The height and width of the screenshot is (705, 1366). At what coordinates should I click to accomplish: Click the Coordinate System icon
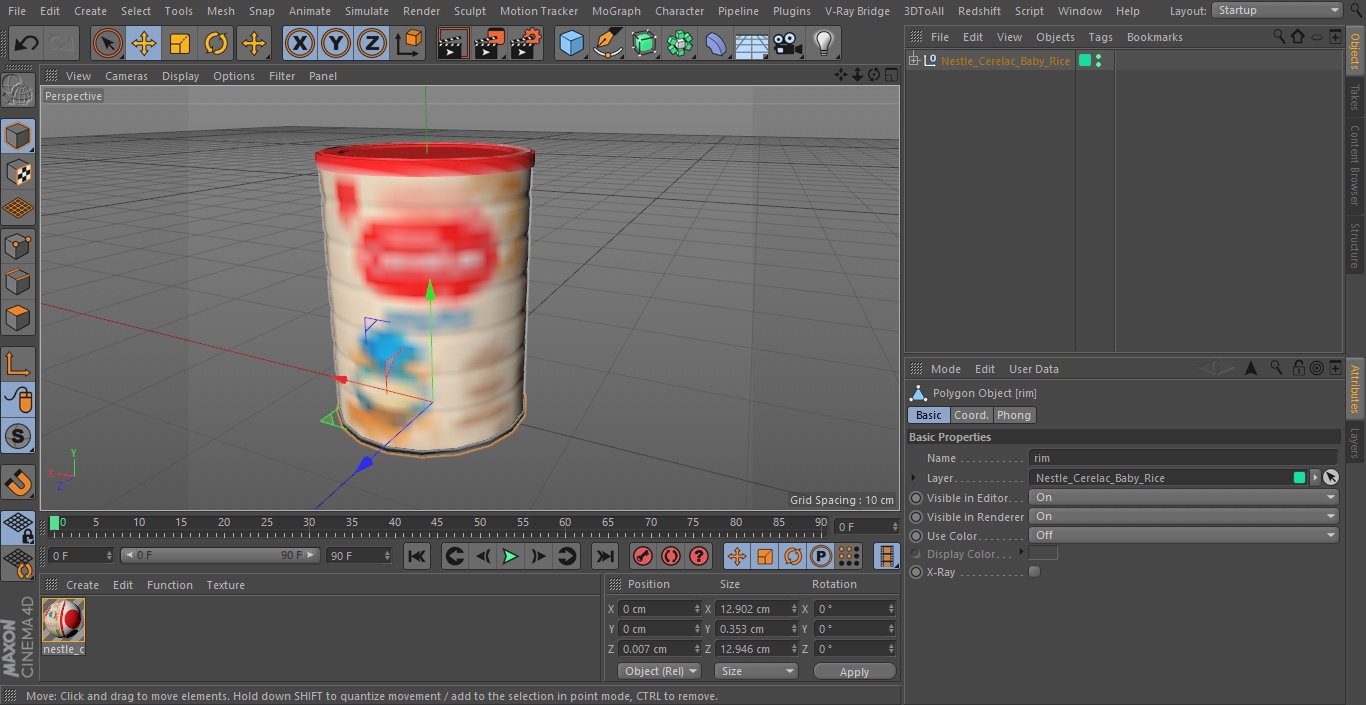(x=408, y=43)
